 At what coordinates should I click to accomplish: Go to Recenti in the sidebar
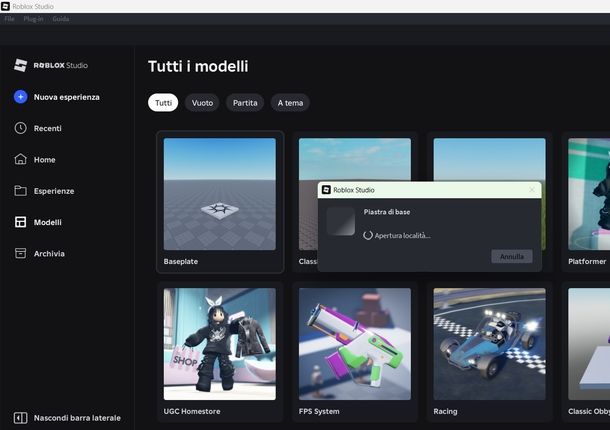[x=47, y=128]
